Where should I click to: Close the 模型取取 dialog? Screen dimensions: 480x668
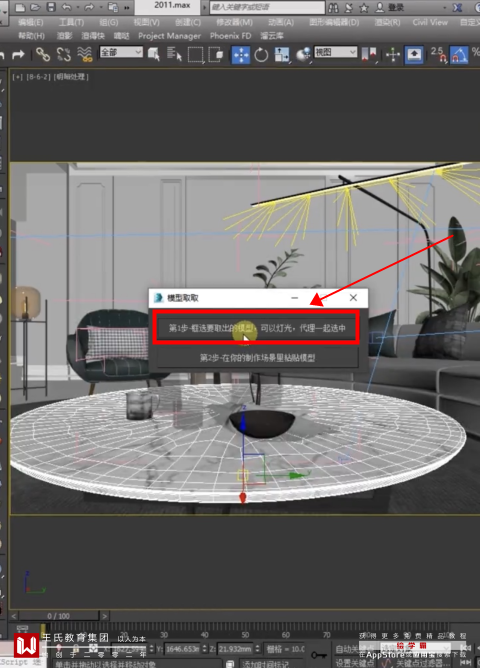[x=353, y=298]
